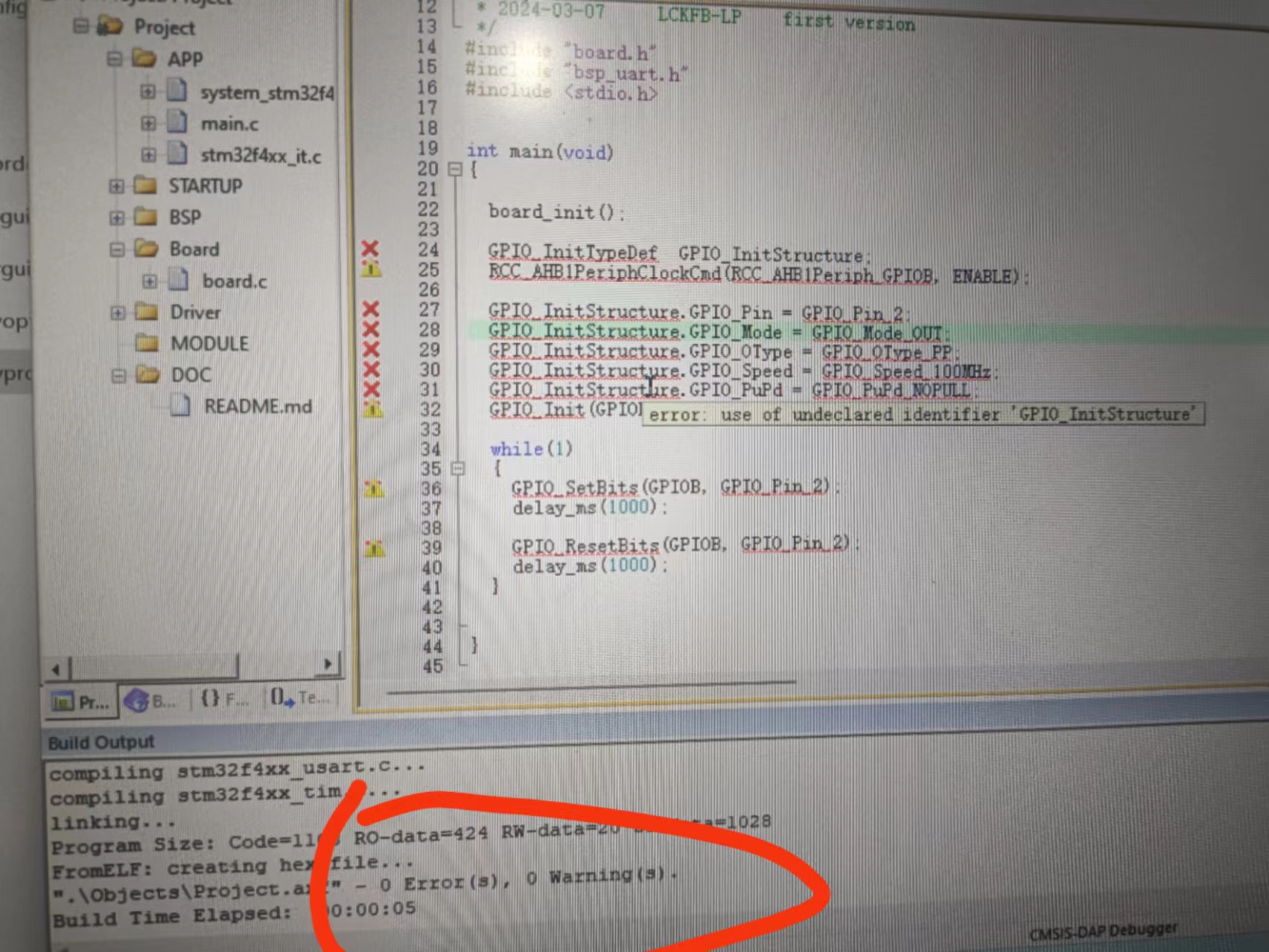1269x952 pixels.
Task: Select the MODULE group label
Action: [x=210, y=344]
